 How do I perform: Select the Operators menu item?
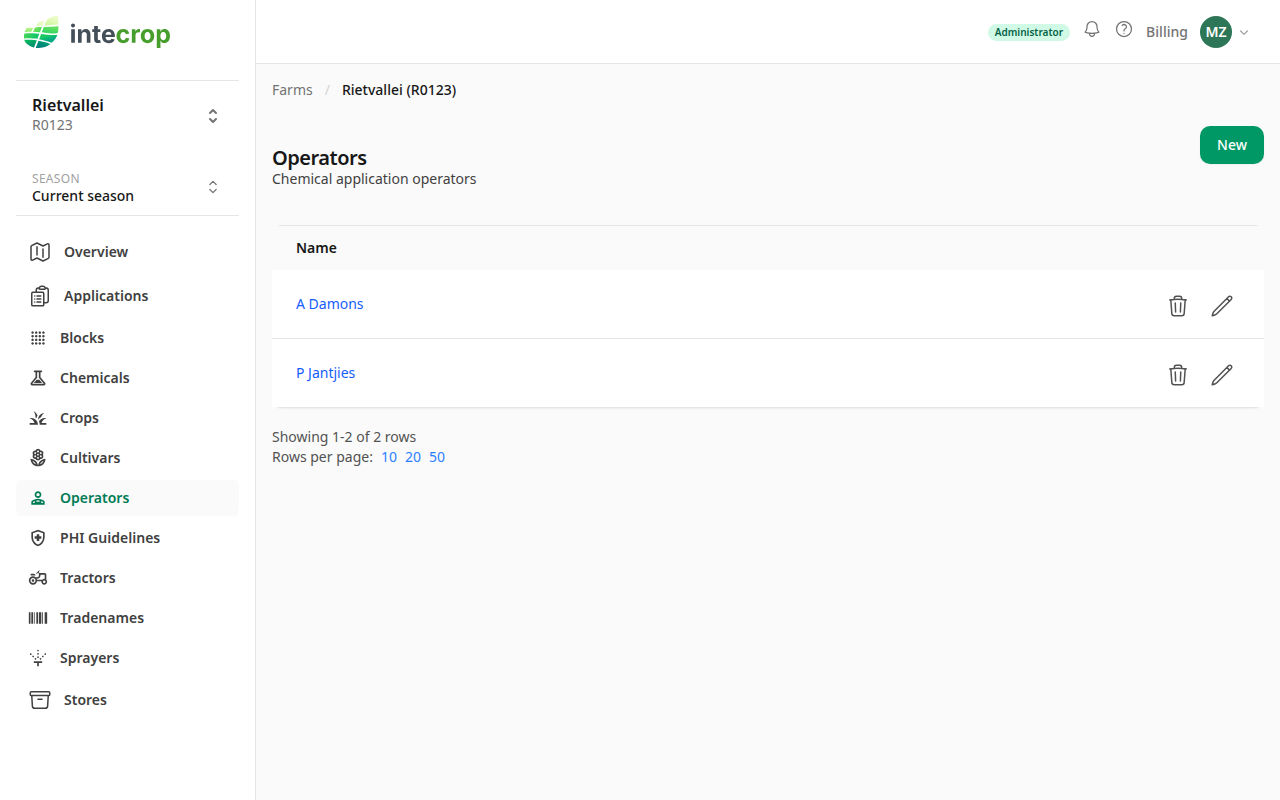click(127, 498)
